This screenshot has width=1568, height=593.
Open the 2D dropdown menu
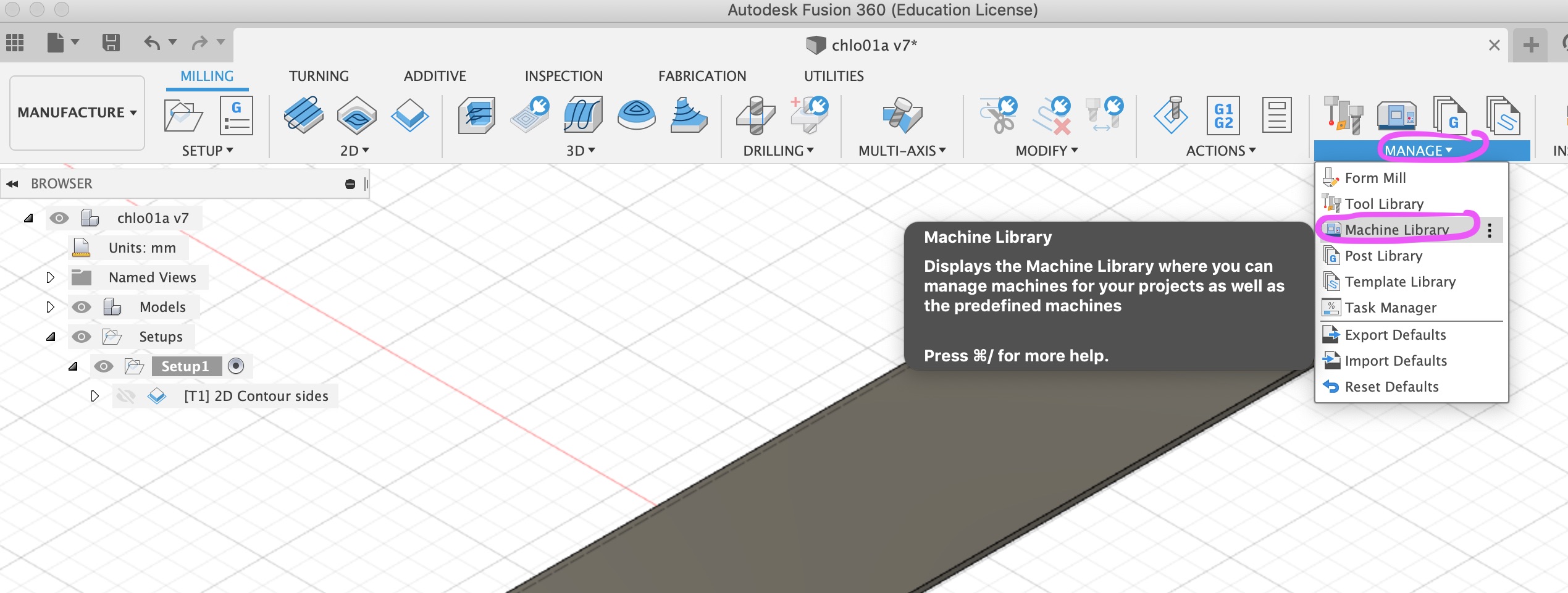tap(354, 151)
